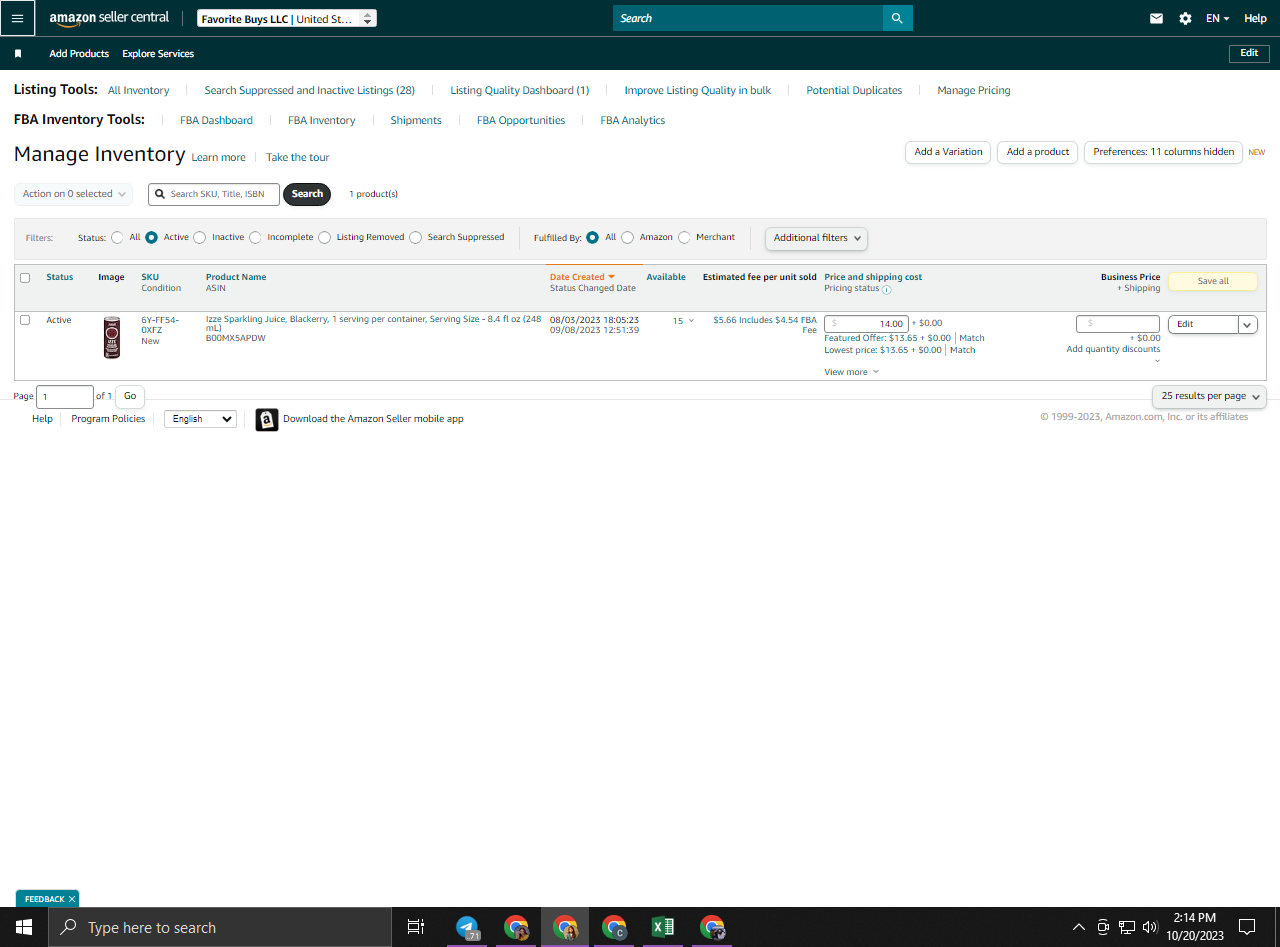1280x947 pixels.
Task: Click the price field showing 14.00
Action: click(867, 323)
